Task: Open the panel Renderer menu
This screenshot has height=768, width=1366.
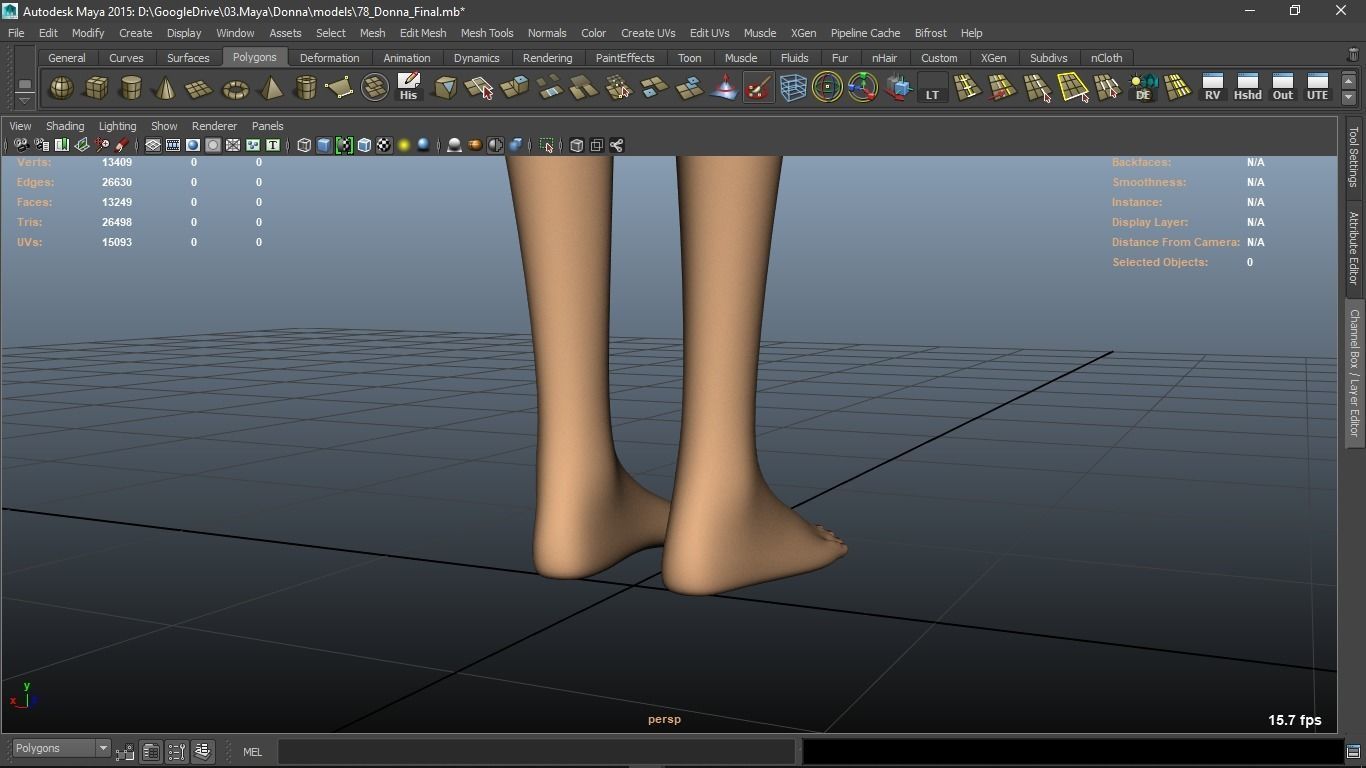Action: [x=214, y=126]
